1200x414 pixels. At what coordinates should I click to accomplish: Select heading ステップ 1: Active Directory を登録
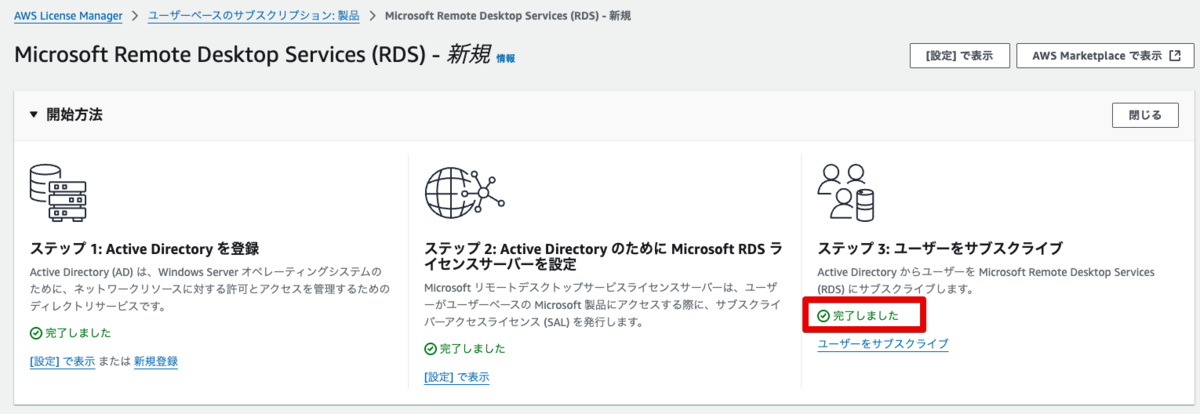pos(145,248)
